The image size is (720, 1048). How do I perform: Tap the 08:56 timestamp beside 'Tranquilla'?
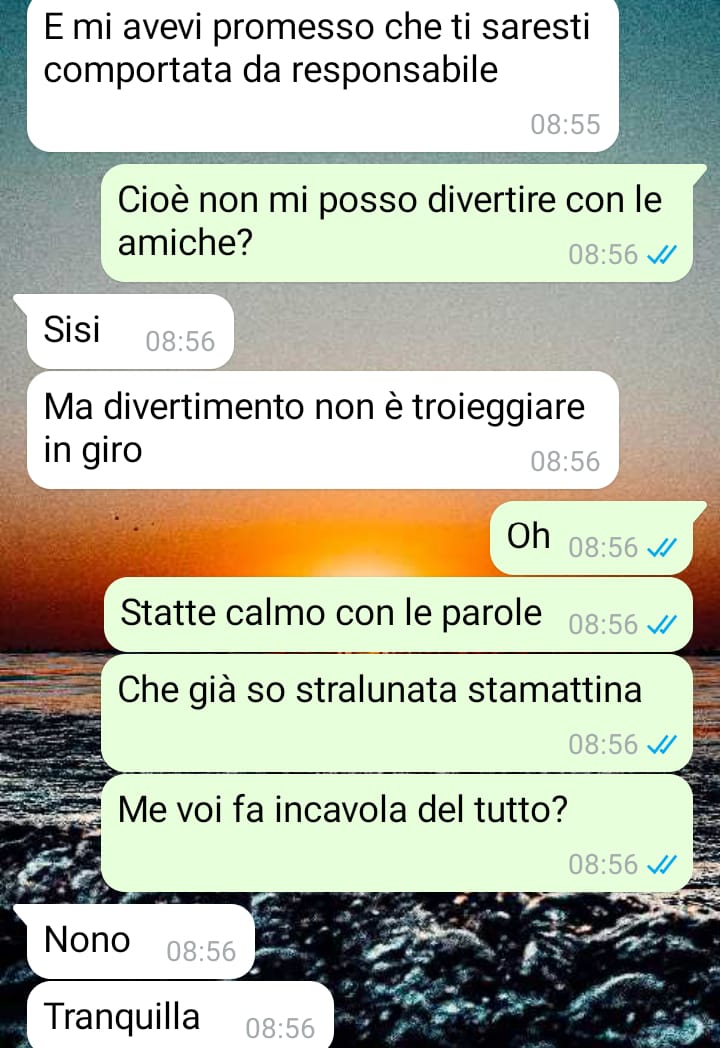pyautogui.click(x=280, y=1028)
